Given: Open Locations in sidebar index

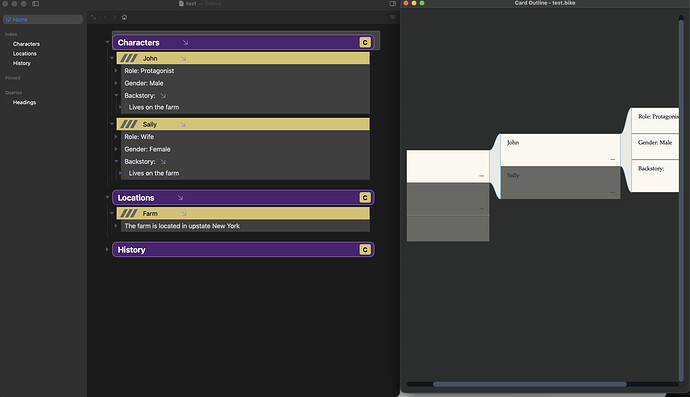Looking at the screenshot, I should 25,54.
